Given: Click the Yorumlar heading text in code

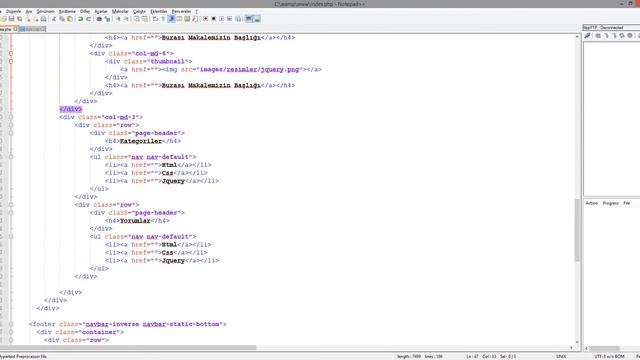Looking at the screenshot, I should 135,221.
